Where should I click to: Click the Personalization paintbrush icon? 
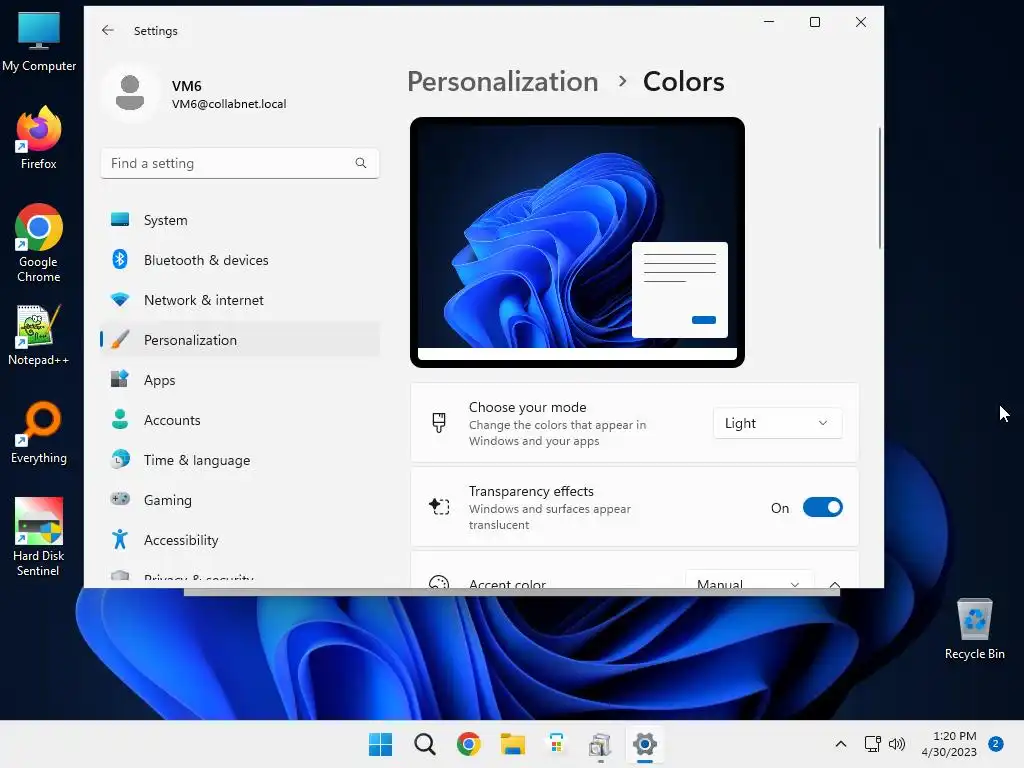coord(120,339)
